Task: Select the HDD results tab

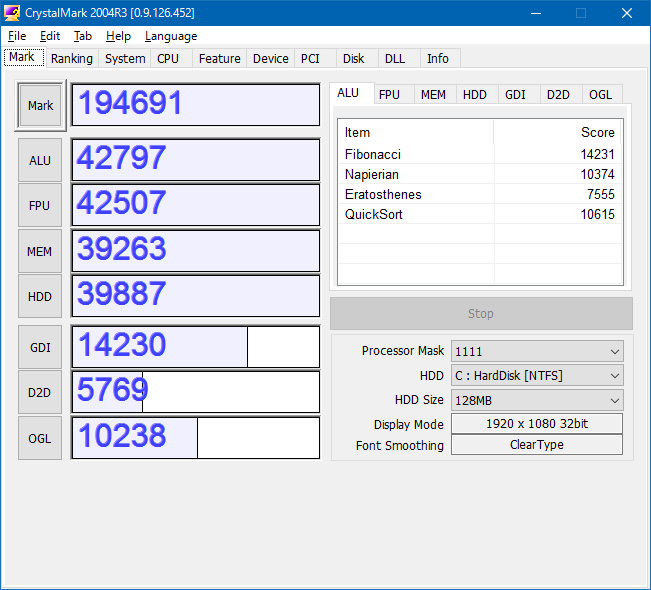Action: click(475, 95)
